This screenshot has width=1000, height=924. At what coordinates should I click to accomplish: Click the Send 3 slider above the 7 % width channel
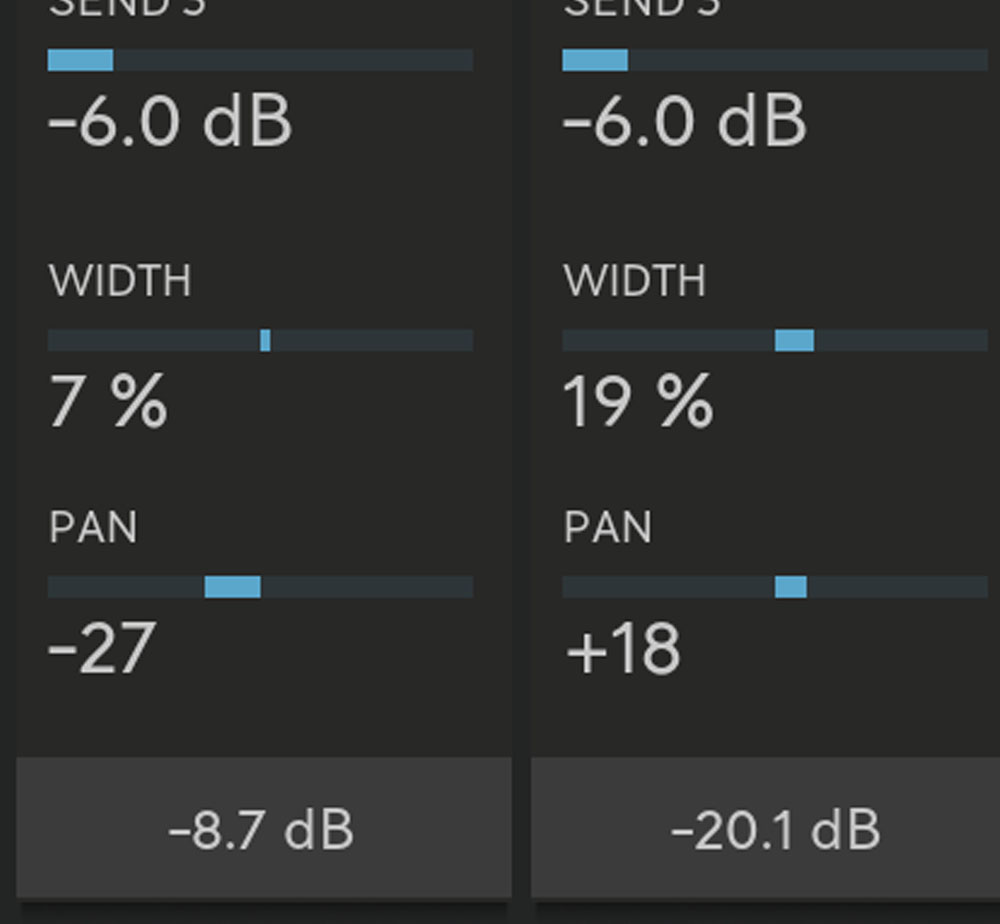(x=260, y=60)
